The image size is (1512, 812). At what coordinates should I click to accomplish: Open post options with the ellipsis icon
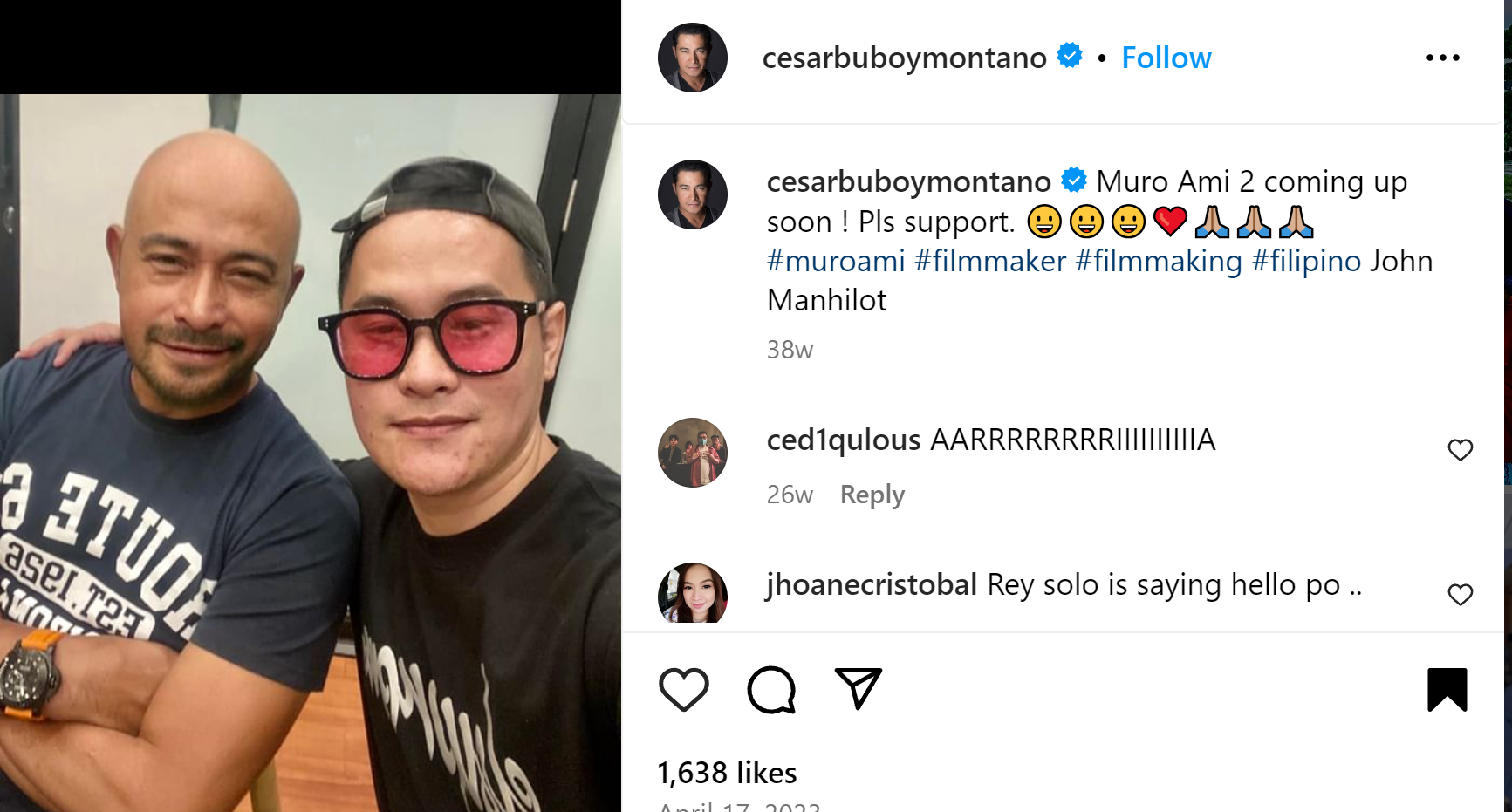[1441, 56]
